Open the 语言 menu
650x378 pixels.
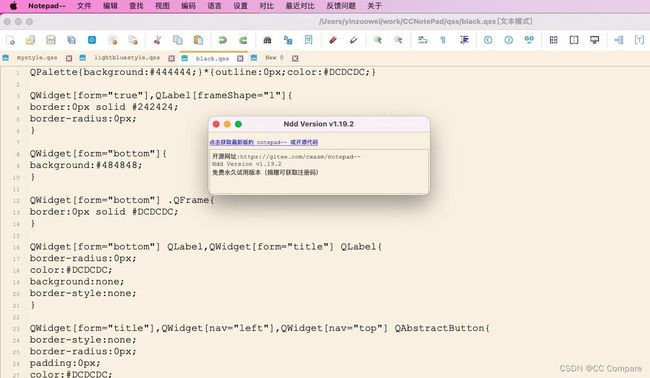tap(214, 6)
